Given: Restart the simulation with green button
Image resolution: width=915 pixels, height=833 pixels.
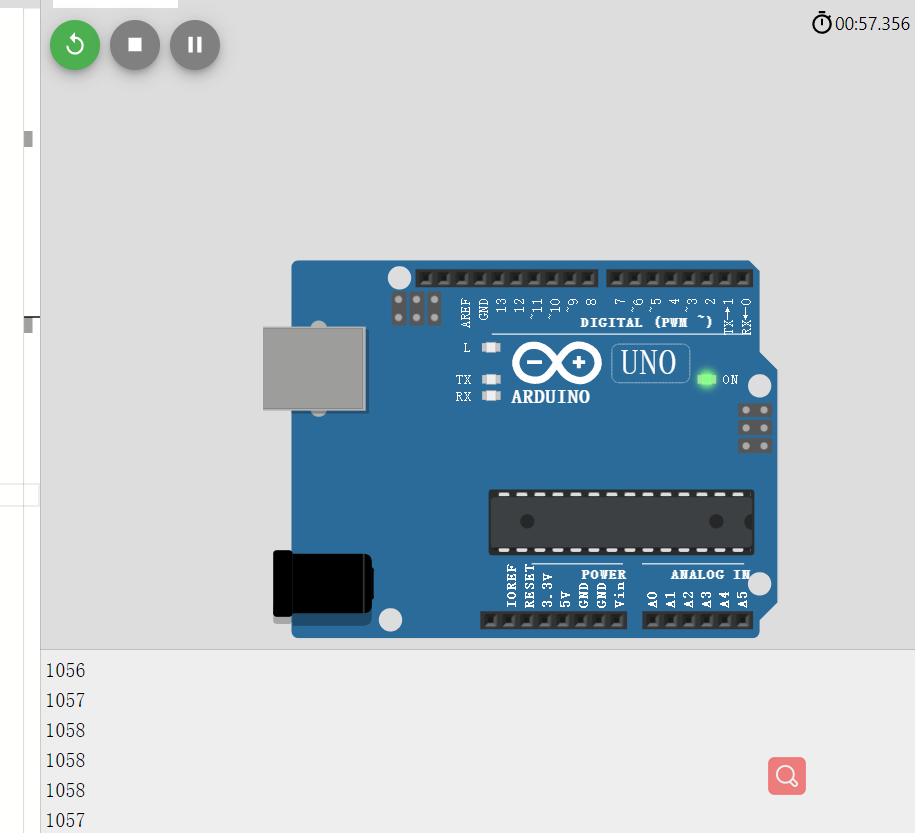Looking at the screenshot, I should coord(75,45).
